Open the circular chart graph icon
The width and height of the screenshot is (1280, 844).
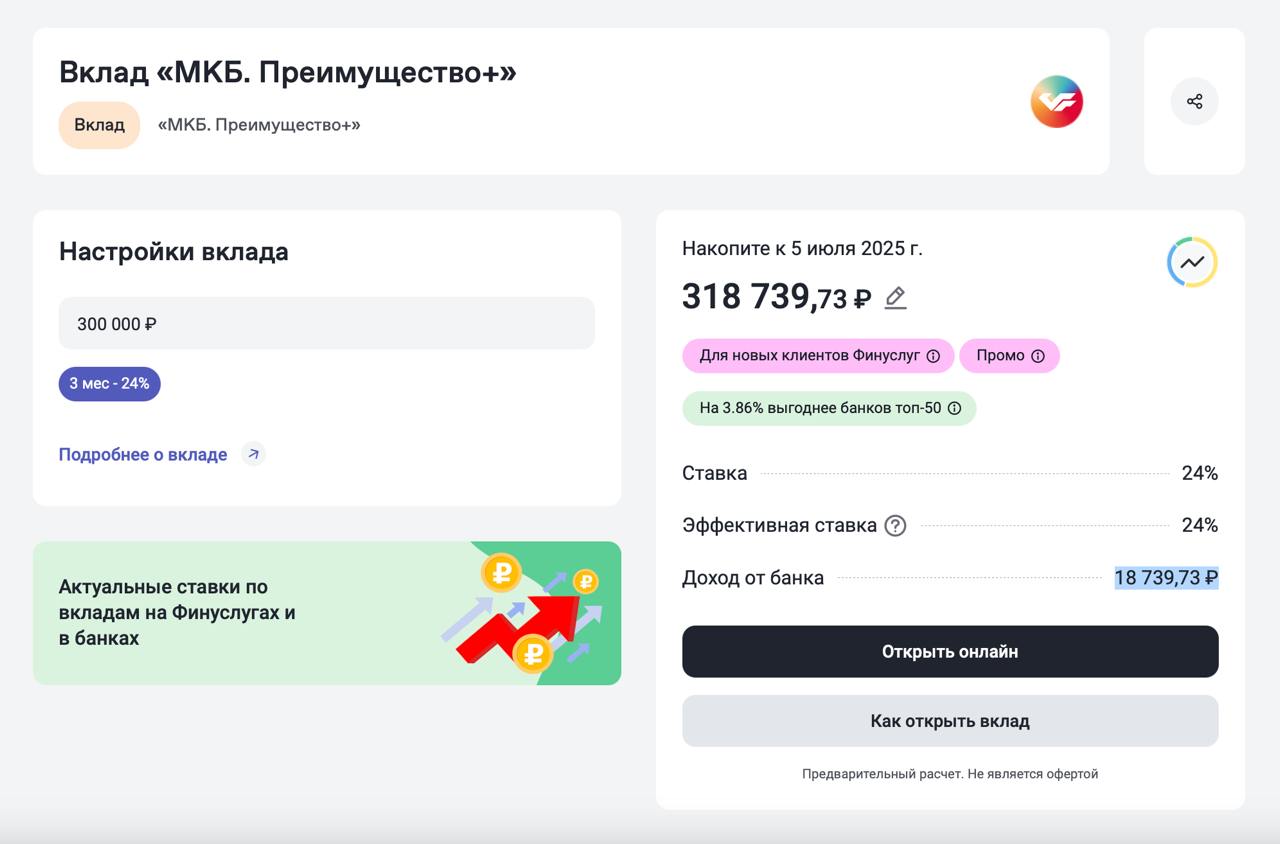coord(1192,262)
